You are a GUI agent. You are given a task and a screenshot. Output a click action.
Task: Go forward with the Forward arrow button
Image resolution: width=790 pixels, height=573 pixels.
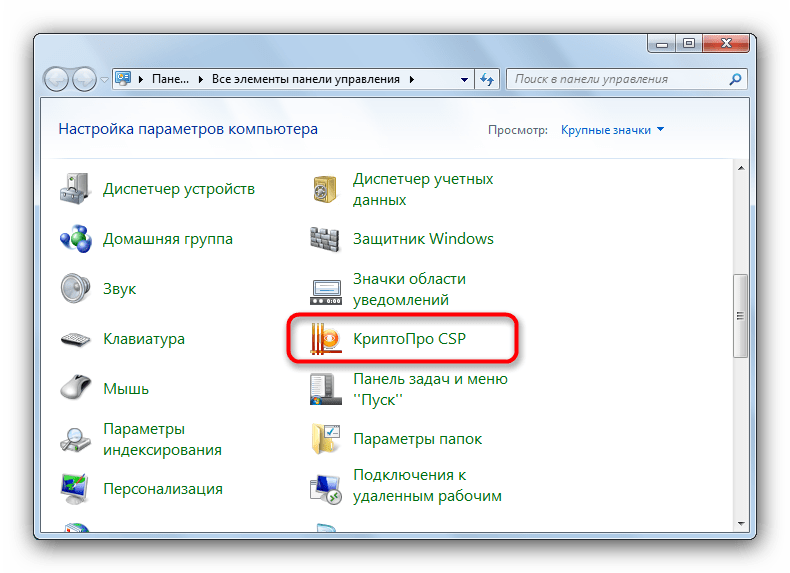(84, 80)
